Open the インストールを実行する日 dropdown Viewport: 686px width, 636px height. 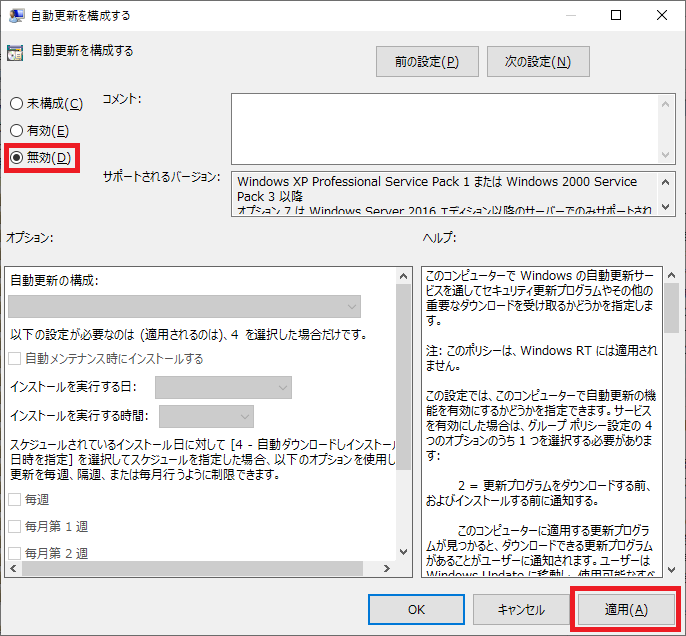(223, 387)
